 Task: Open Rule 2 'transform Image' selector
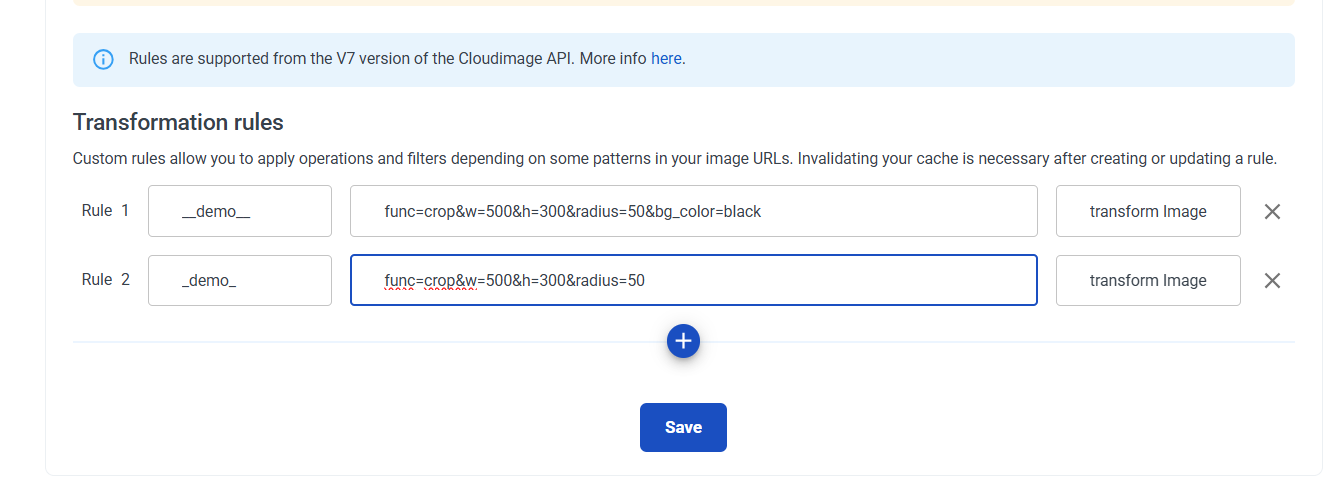tap(1147, 280)
